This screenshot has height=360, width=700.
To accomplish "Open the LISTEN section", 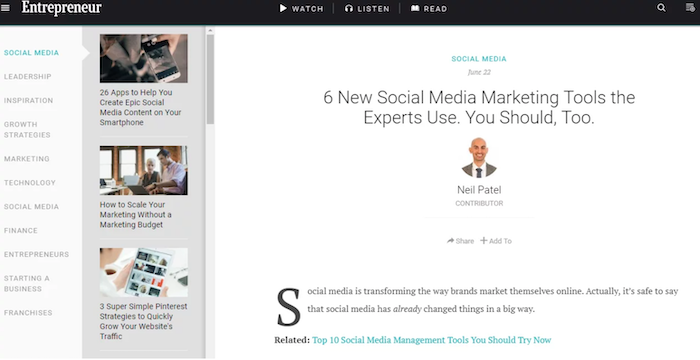I will point(373,9).
